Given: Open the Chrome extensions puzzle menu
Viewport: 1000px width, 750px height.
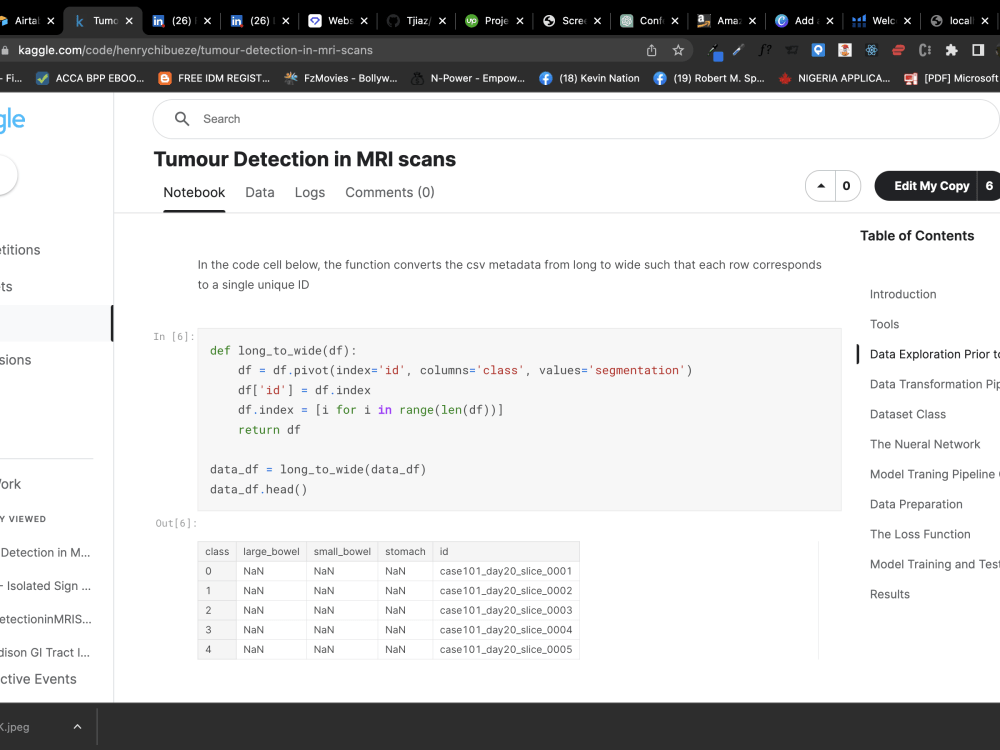Looking at the screenshot, I should (x=952, y=50).
